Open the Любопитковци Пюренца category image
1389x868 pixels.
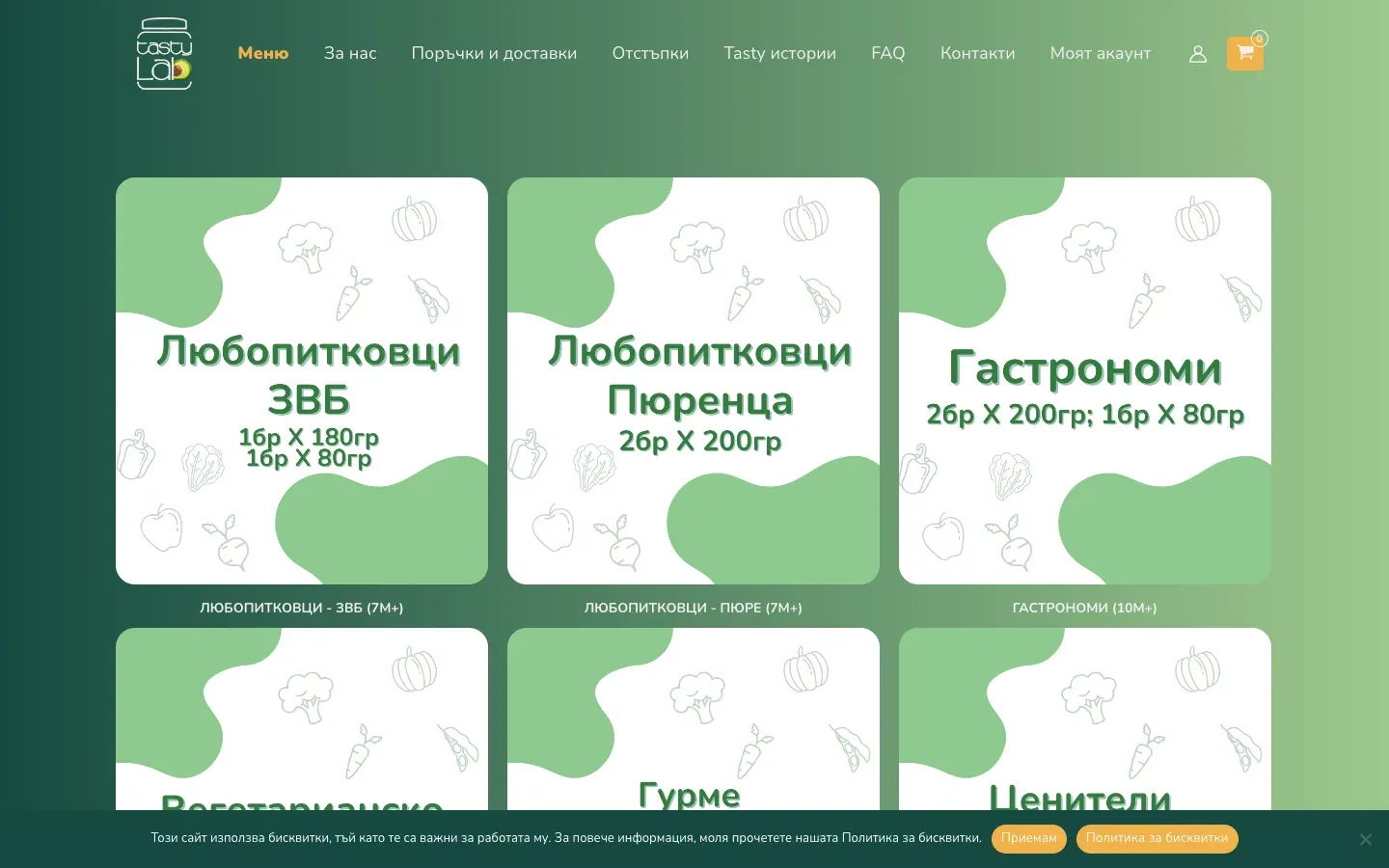pyautogui.click(x=694, y=381)
